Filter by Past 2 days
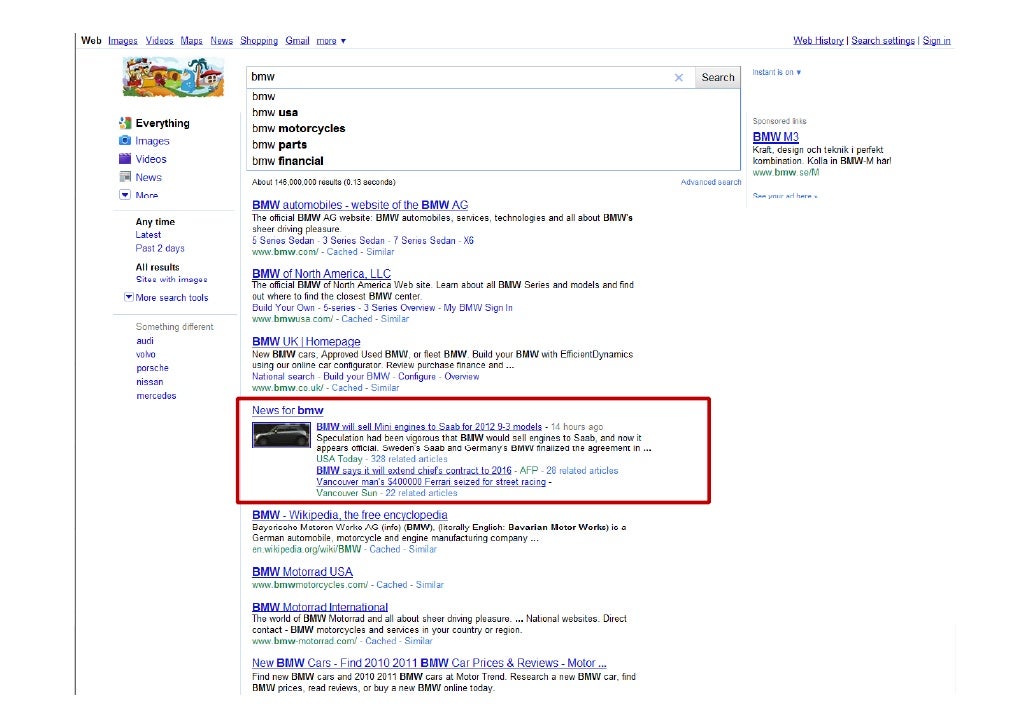 pyautogui.click(x=160, y=248)
